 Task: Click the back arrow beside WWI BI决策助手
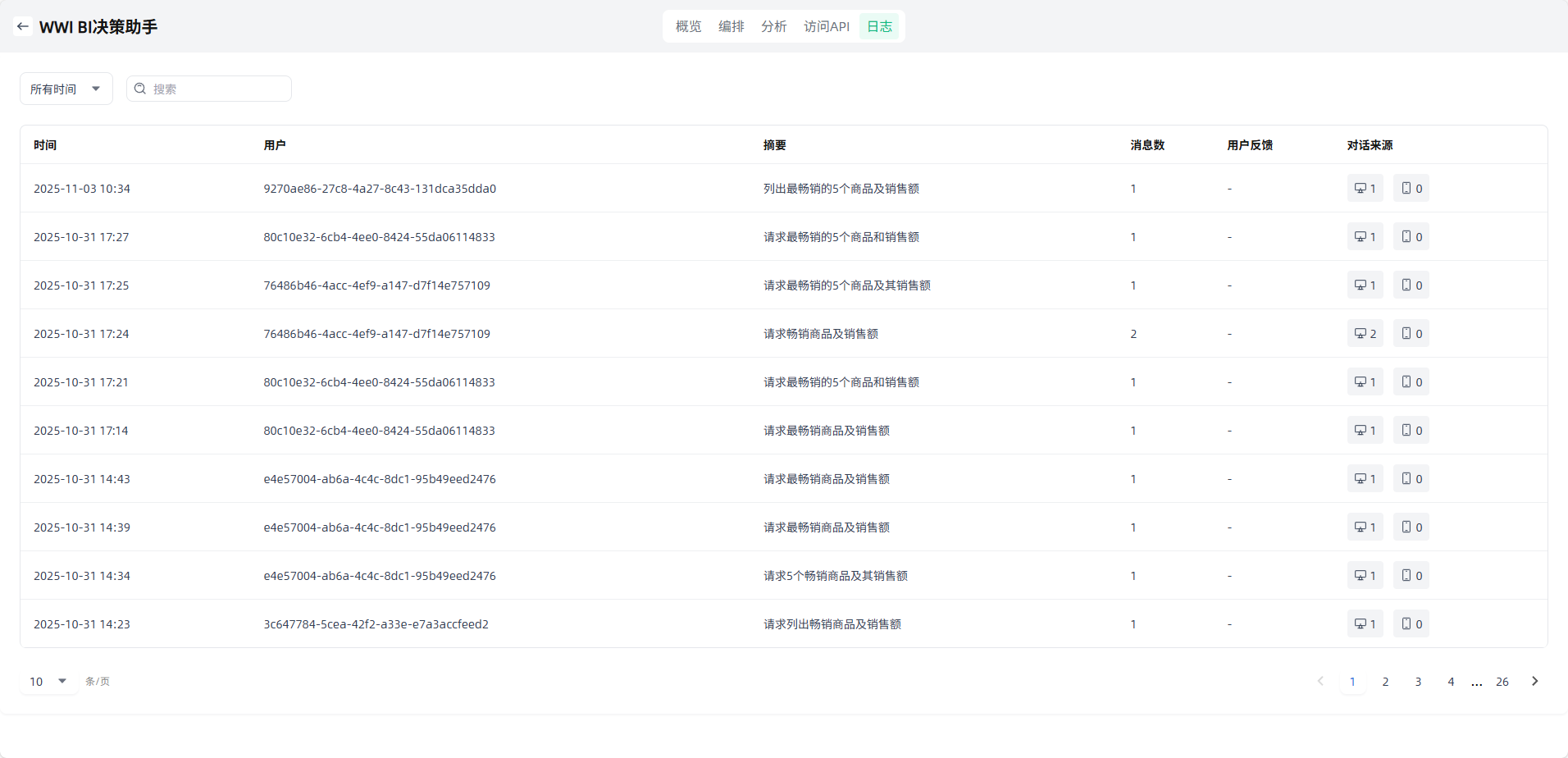click(x=23, y=26)
